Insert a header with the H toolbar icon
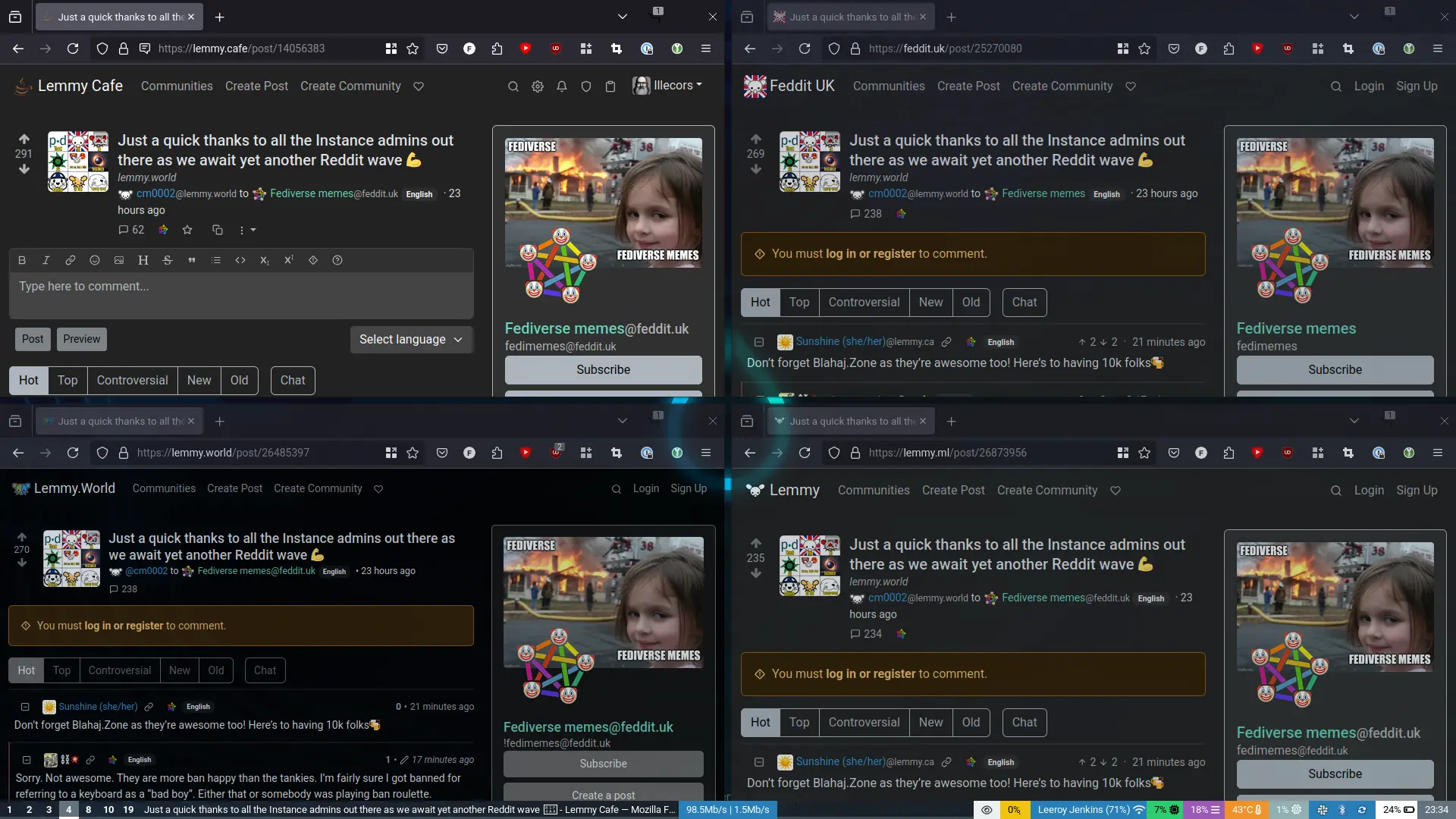 pyautogui.click(x=143, y=260)
